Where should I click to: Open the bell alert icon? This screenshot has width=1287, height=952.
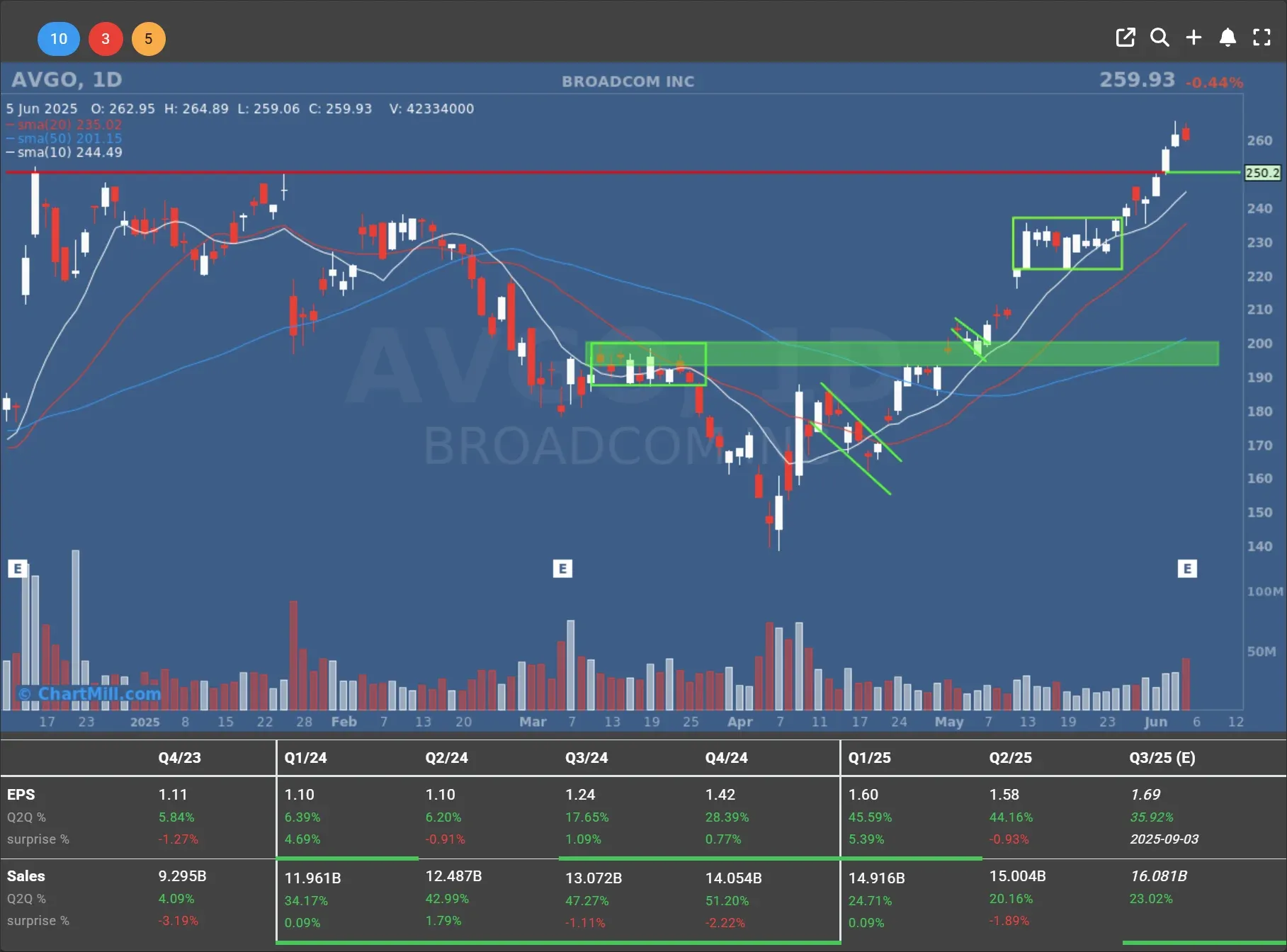click(x=1228, y=38)
